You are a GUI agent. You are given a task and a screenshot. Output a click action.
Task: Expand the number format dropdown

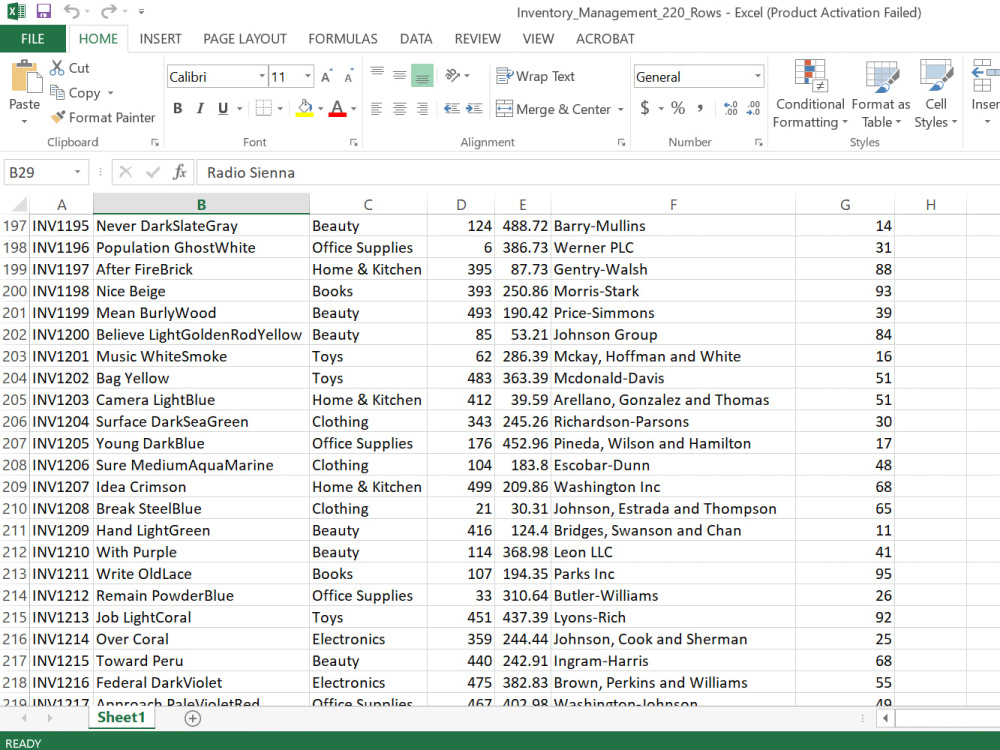coord(758,77)
